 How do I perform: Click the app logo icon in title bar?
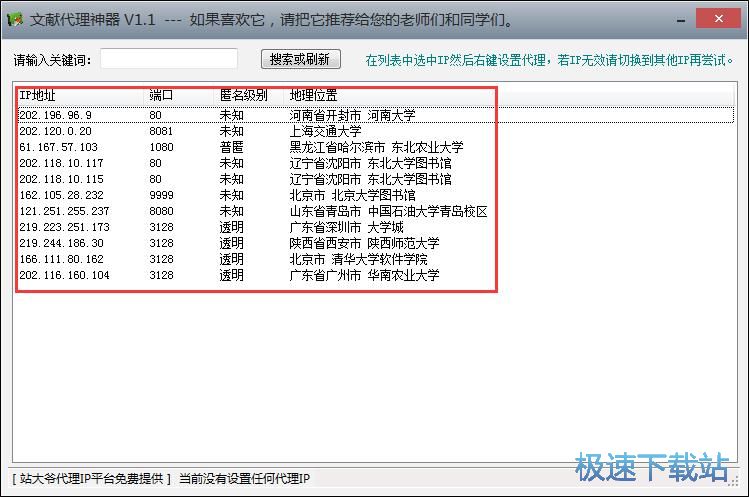(x=15, y=20)
